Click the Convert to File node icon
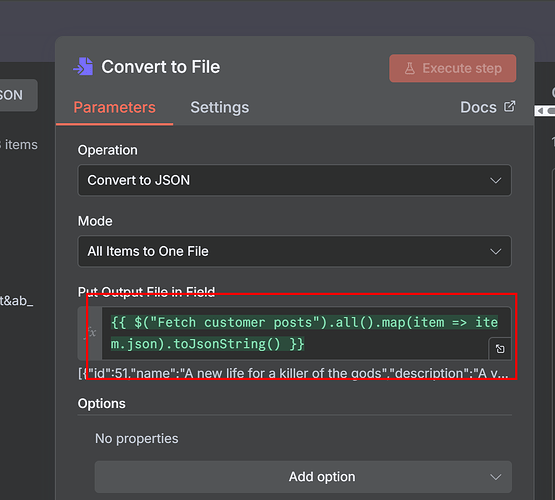 point(84,67)
